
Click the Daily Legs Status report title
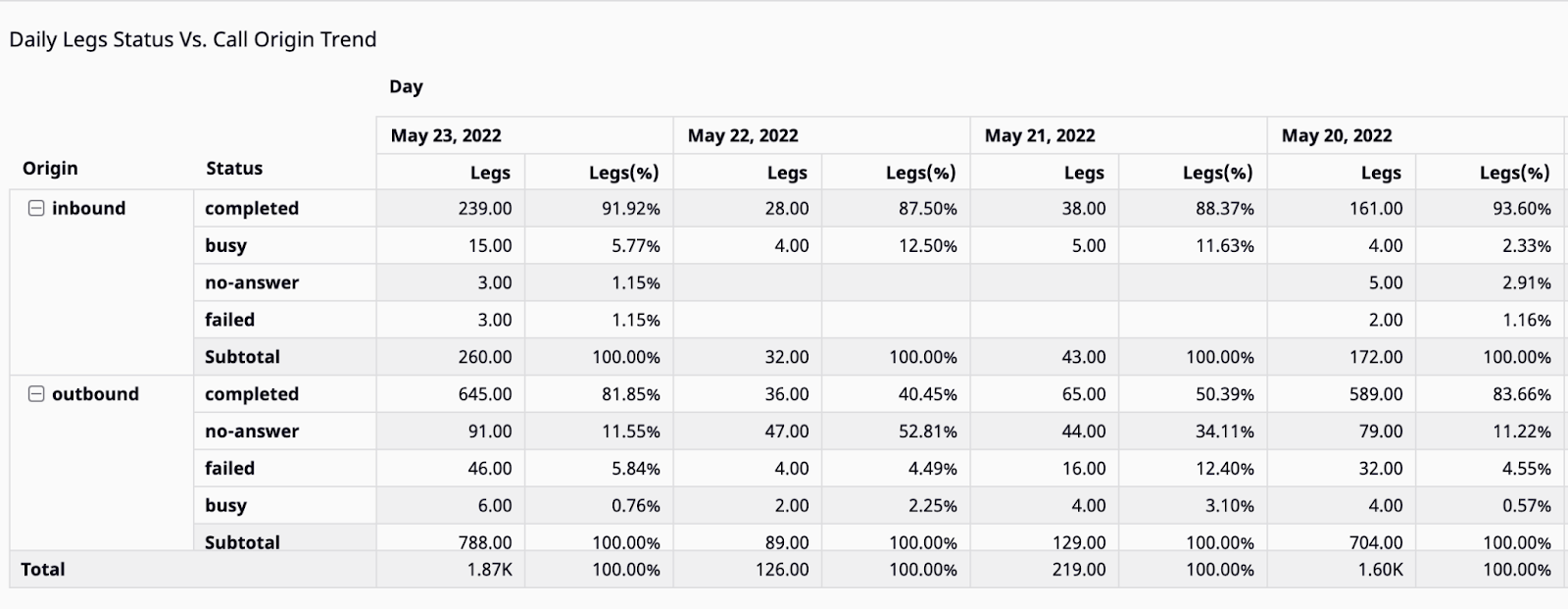click(x=193, y=39)
